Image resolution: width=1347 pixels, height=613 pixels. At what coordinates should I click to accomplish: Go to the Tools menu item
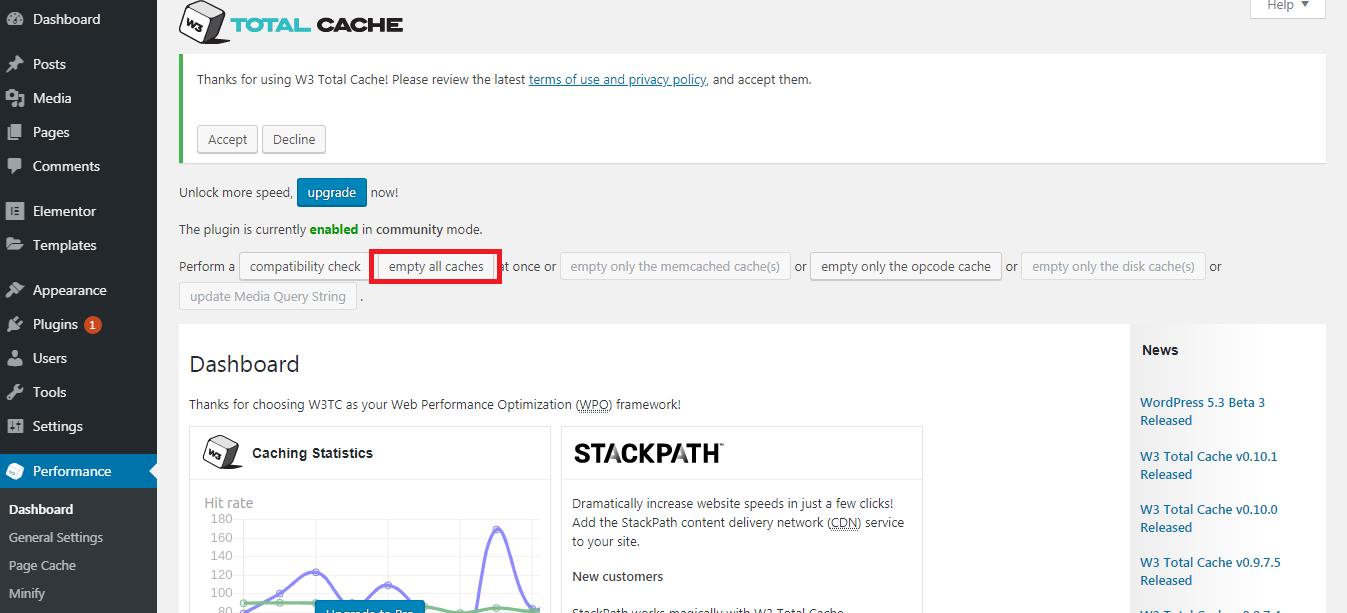78,392
